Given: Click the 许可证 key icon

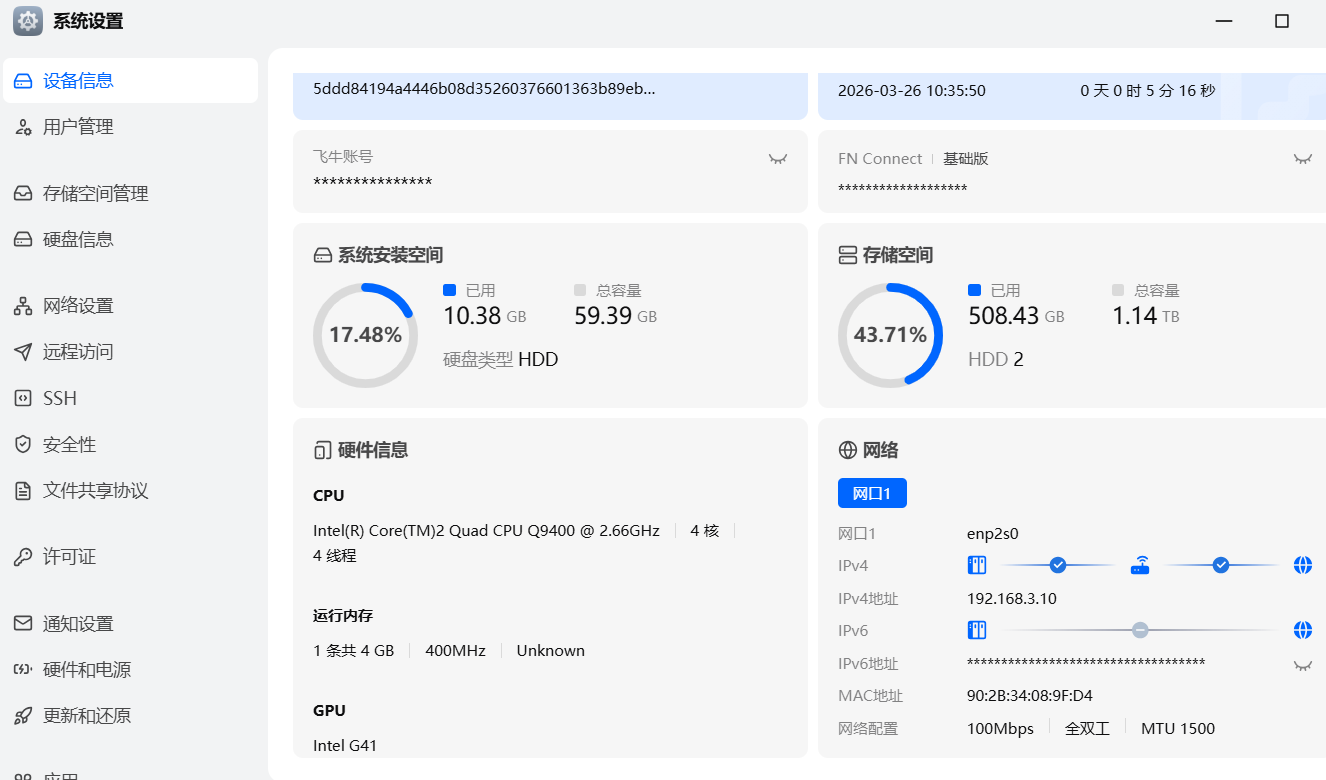Looking at the screenshot, I should point(23,557).
